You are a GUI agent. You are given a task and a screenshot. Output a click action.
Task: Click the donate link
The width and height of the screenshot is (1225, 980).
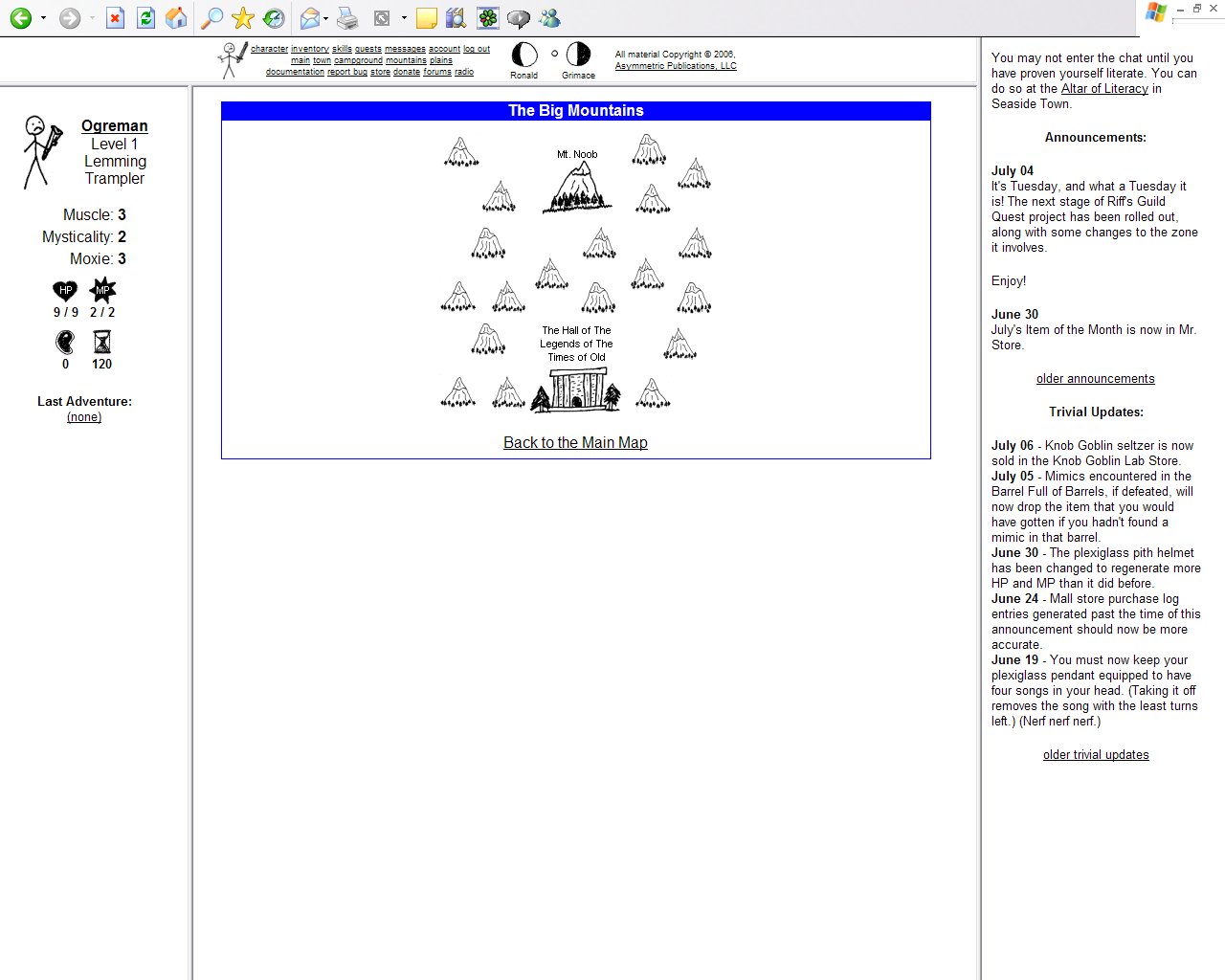pos(407,72)
